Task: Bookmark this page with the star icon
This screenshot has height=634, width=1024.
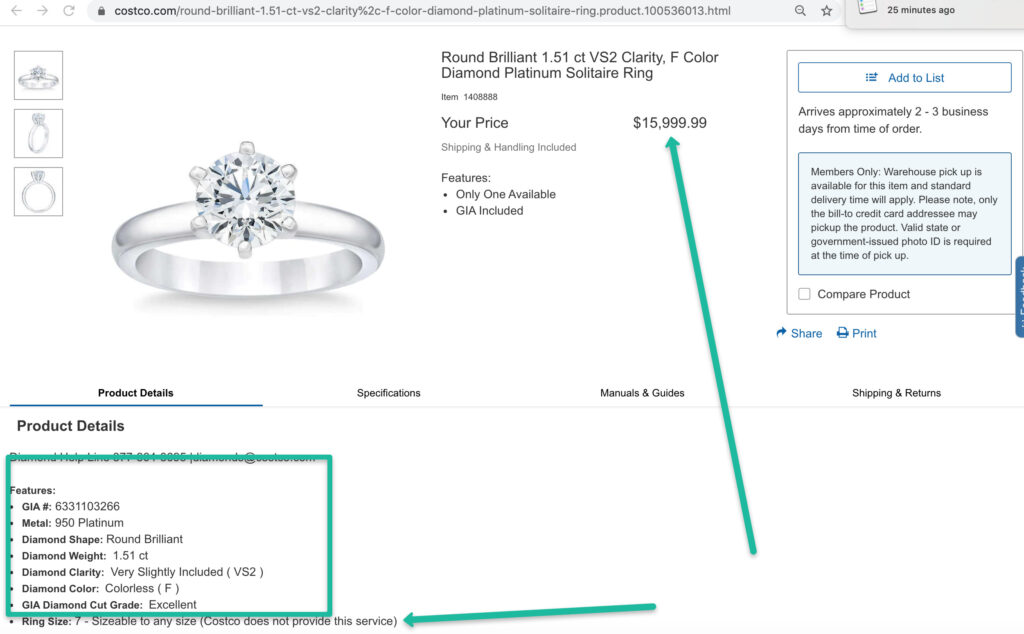Action: [x=827, y=11]
